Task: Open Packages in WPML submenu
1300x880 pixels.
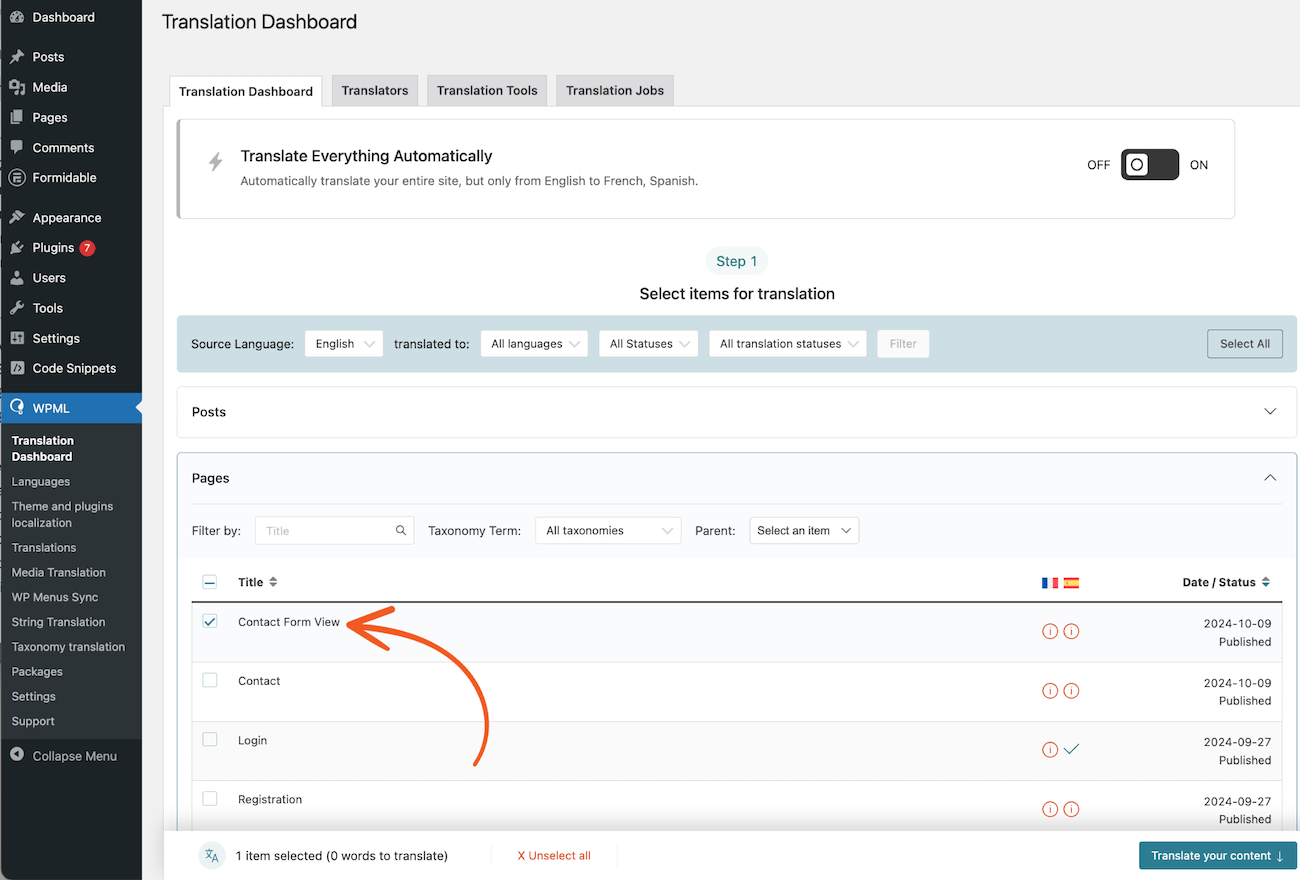Action: click(x=37, y=672)
